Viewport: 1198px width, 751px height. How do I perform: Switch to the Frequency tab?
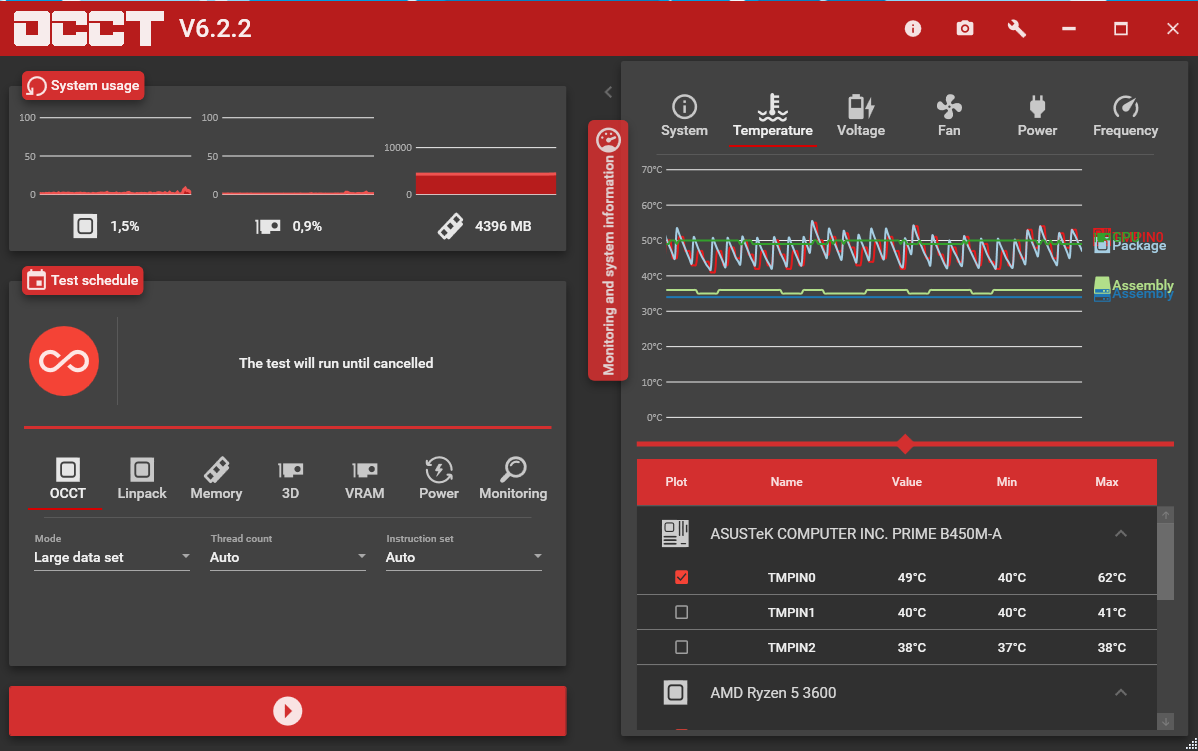pyautogui.click(x=1125, y=116)
